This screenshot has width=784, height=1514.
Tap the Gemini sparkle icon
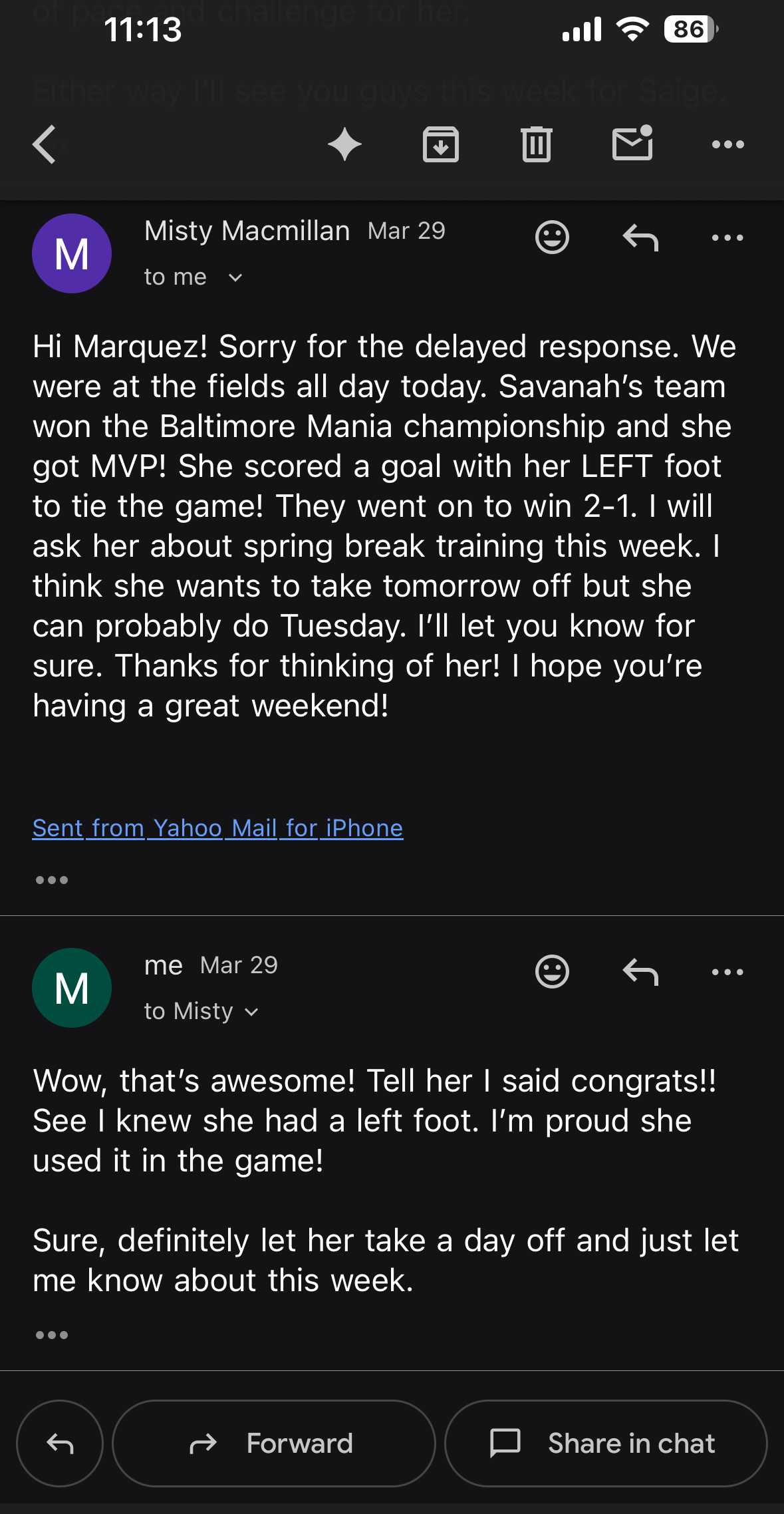tap(344, 144)
